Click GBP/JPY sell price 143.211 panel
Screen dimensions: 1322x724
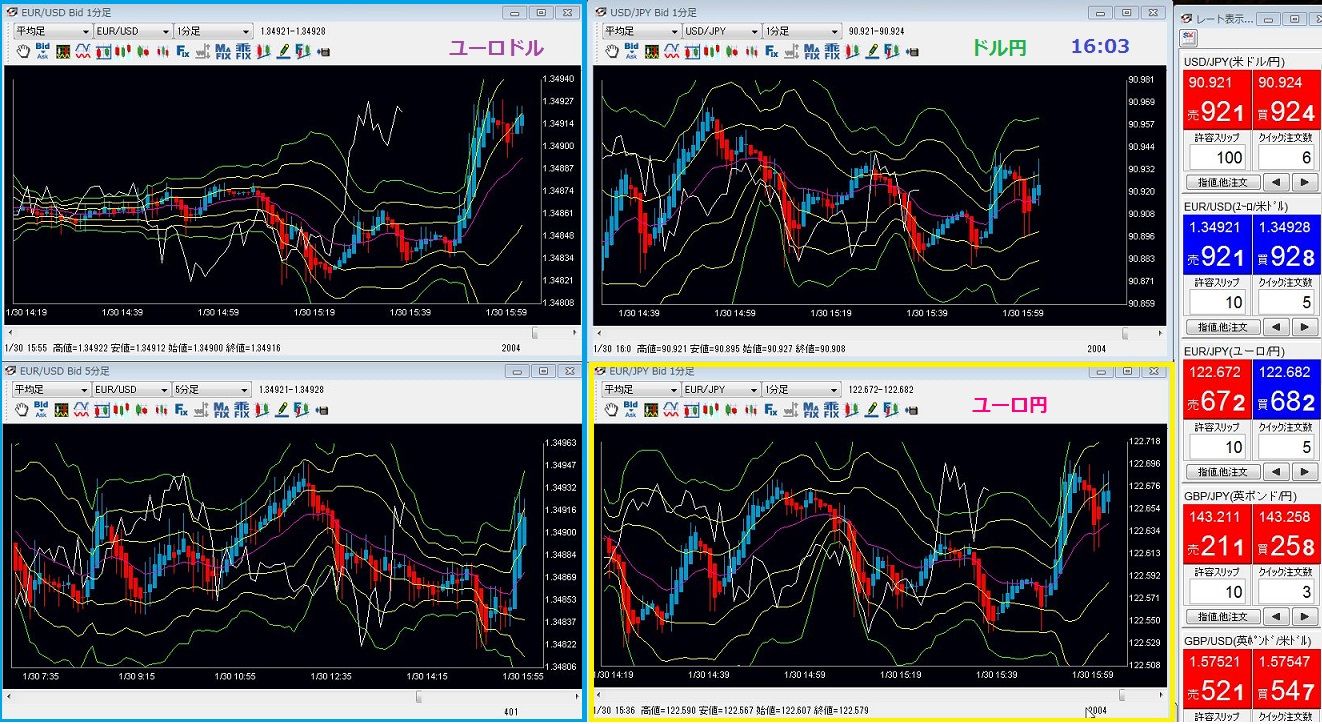pos(1217,534)
